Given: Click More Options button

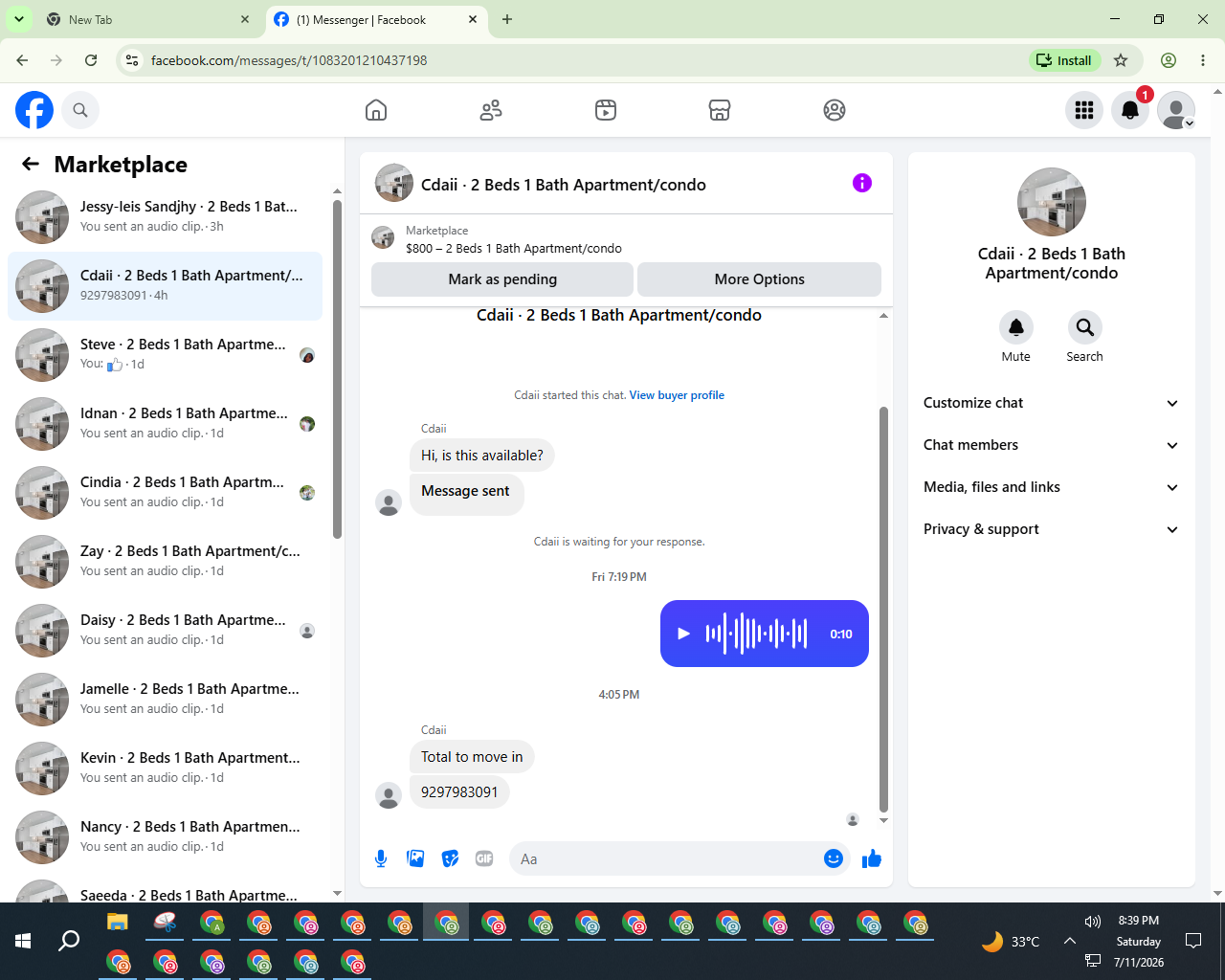Looking at the screenshot, I should (x=760, y=279).
